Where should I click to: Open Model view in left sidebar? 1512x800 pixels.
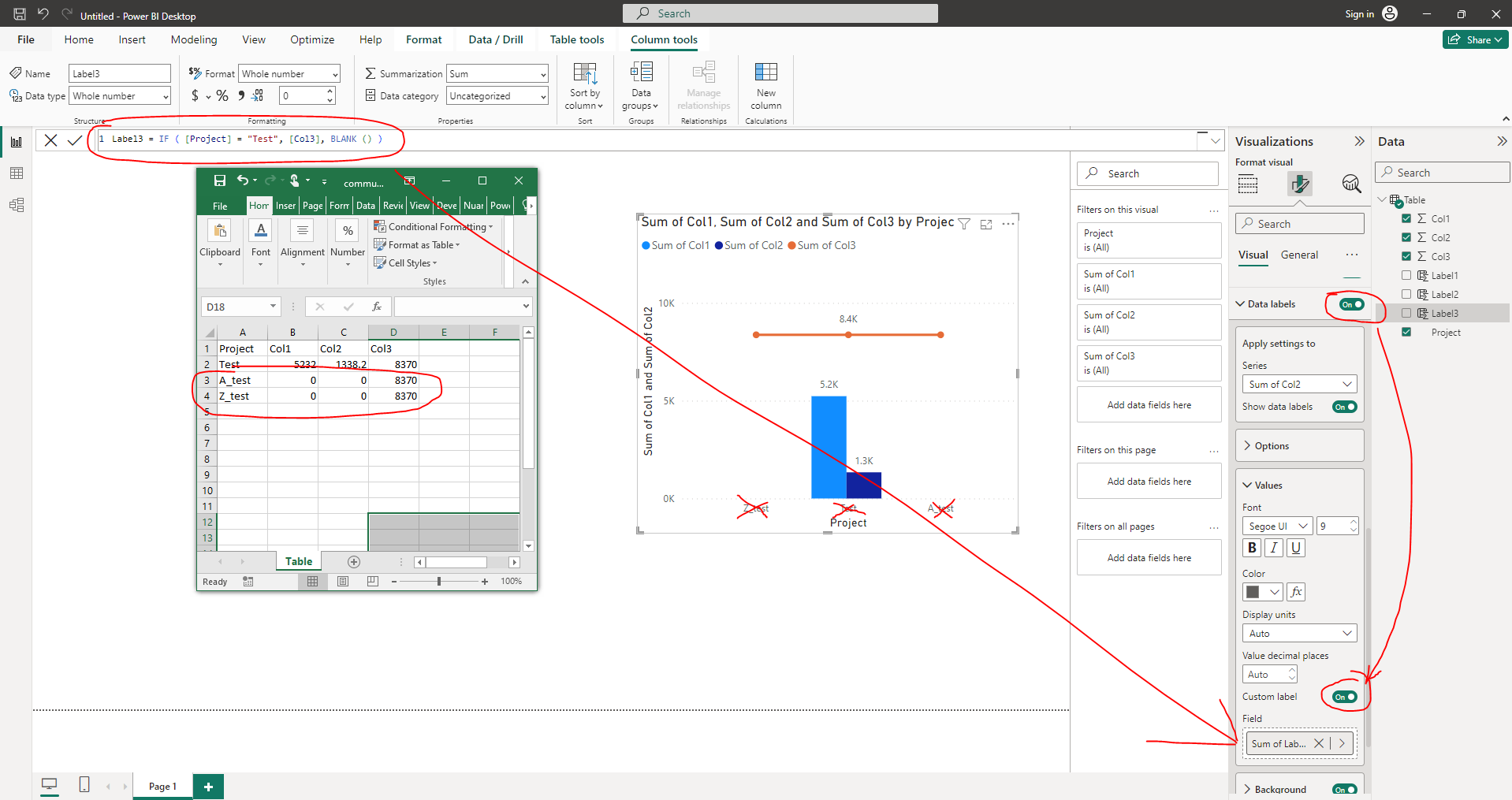[x=17, y=205]
